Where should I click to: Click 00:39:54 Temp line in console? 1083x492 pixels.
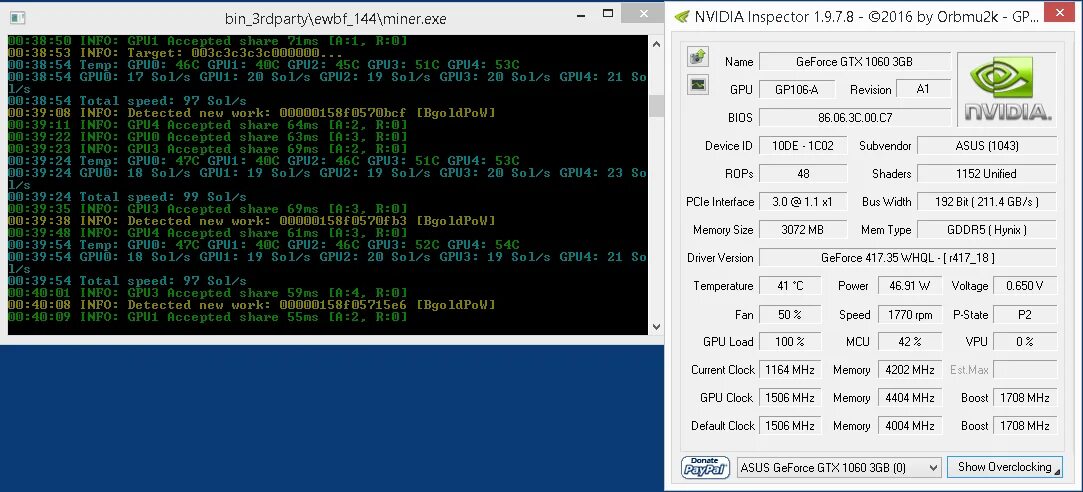[264, 245]
